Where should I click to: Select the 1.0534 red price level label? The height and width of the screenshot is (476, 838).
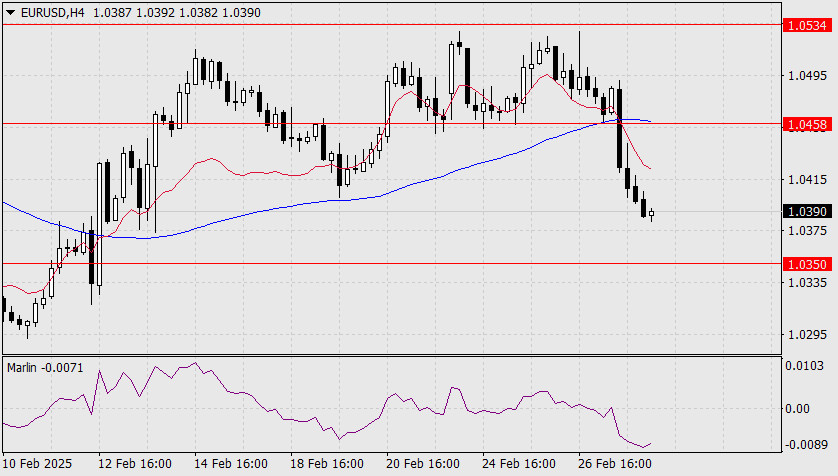[808, 25]
